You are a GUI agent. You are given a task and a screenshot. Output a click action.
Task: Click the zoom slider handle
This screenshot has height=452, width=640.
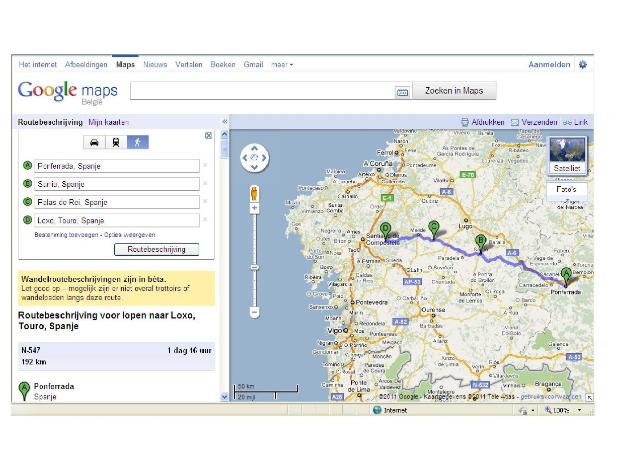pos(254,267)
